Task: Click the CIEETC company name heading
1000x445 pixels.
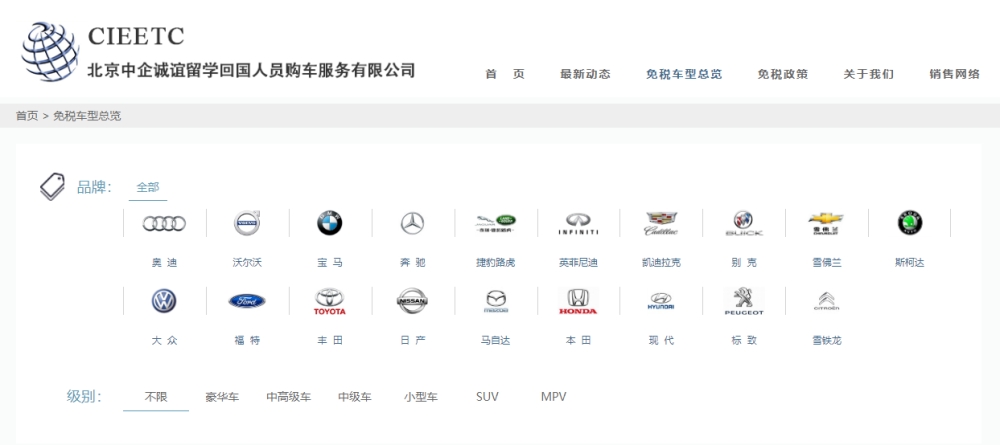Action: coord(136,36)
